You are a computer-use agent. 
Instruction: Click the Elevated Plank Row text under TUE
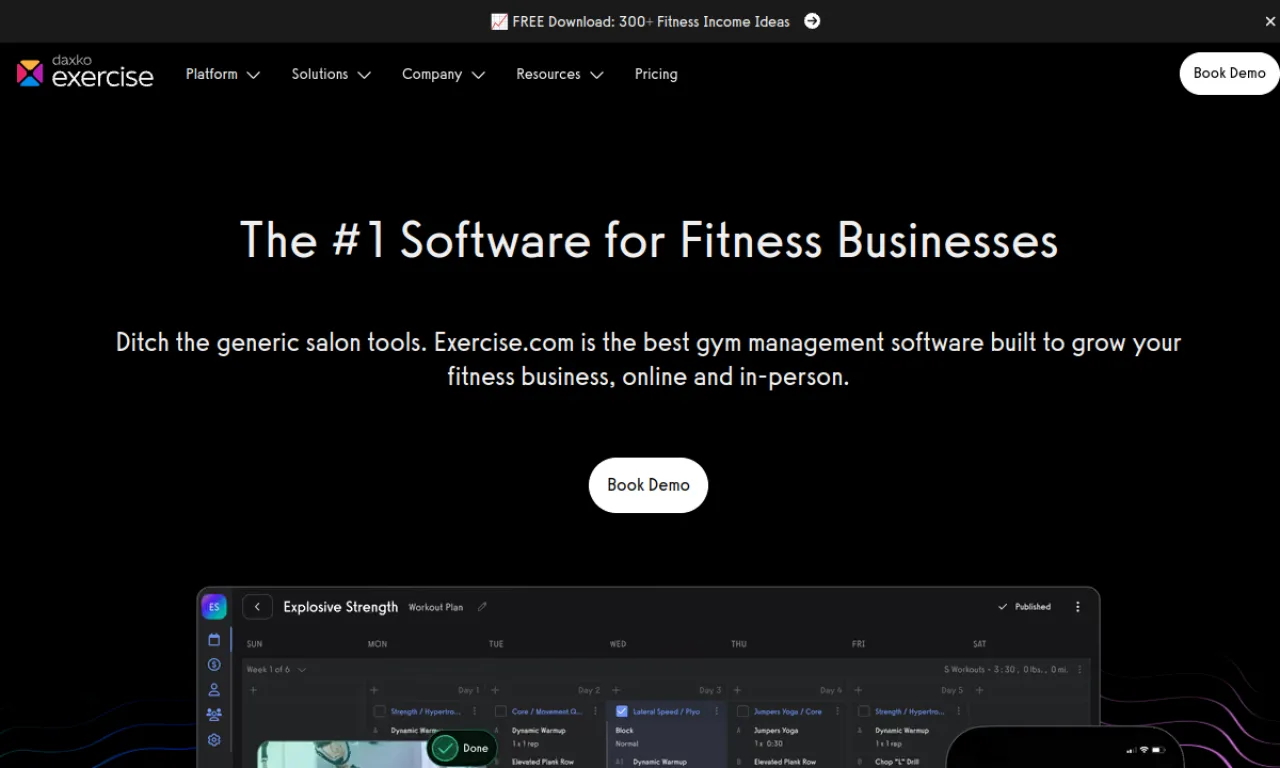click(x=543, y=762)
